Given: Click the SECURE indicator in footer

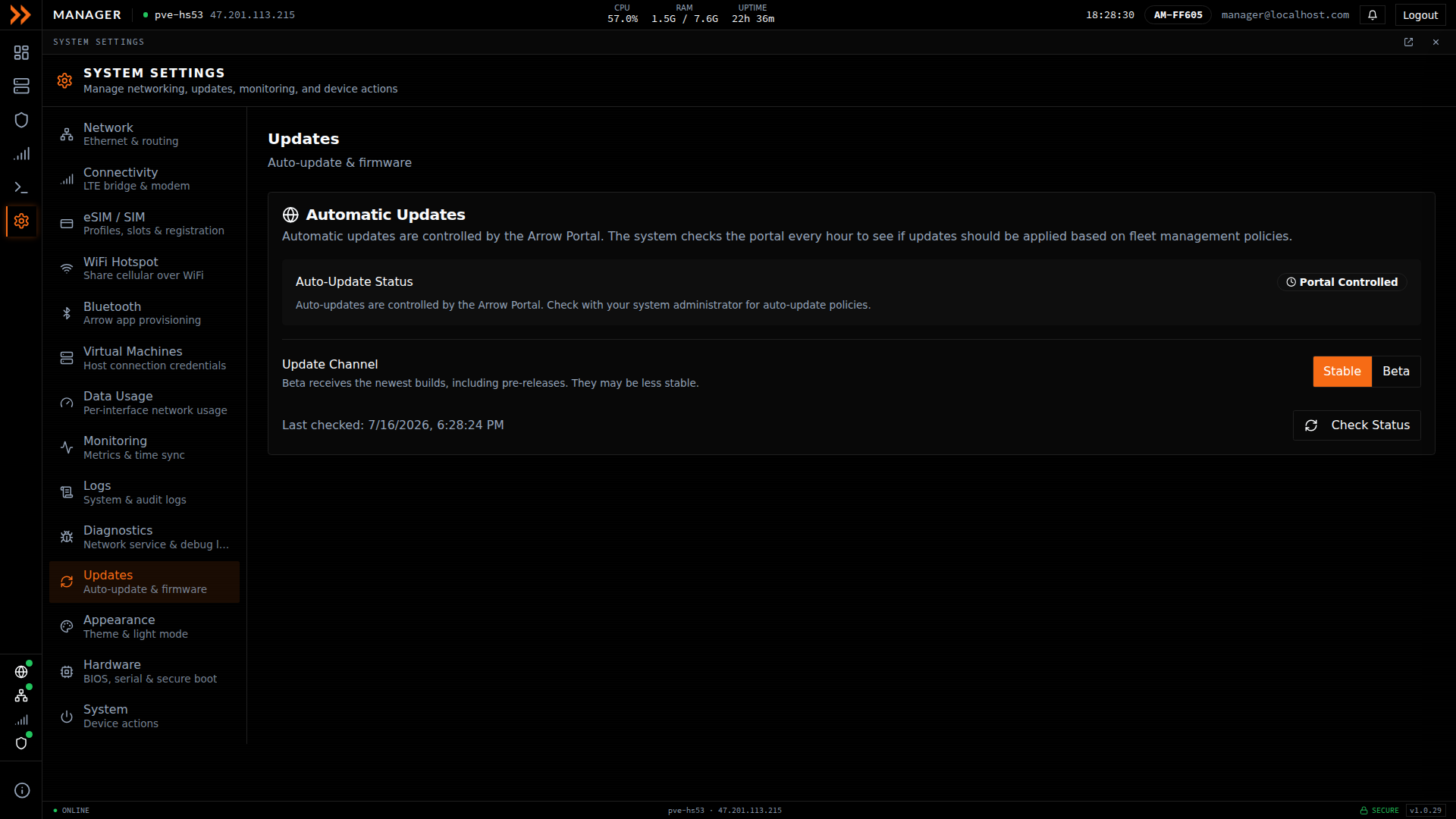Looking at the screenshot, I should [1379, 811].
